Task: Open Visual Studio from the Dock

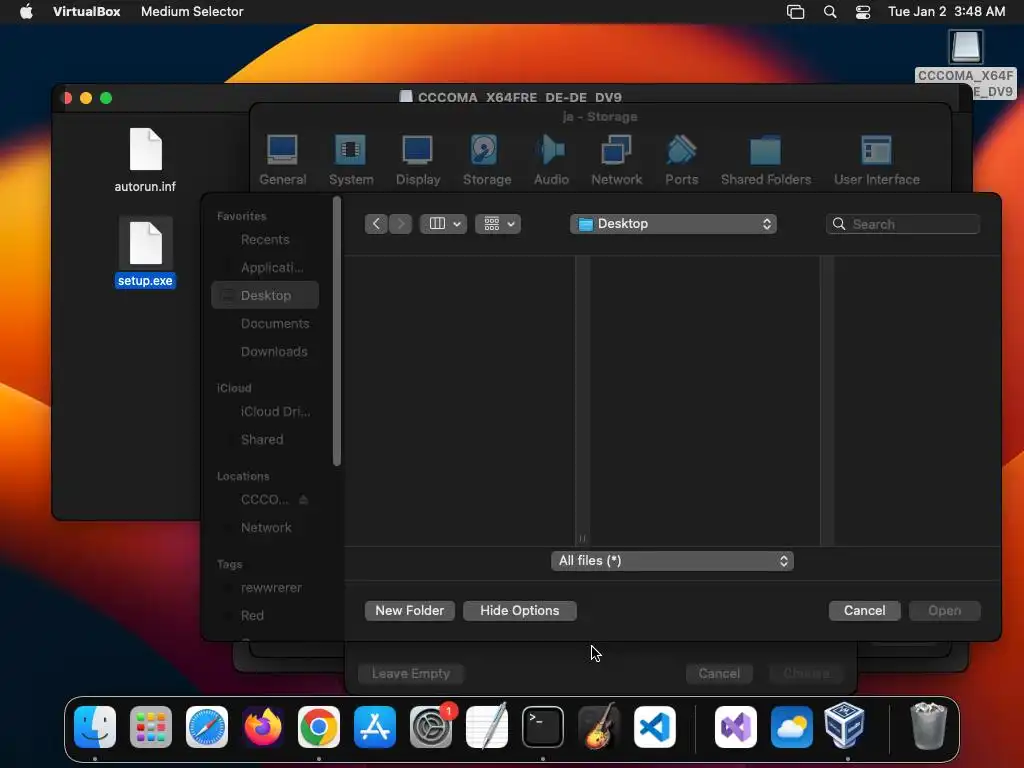Action: point(736,727)
